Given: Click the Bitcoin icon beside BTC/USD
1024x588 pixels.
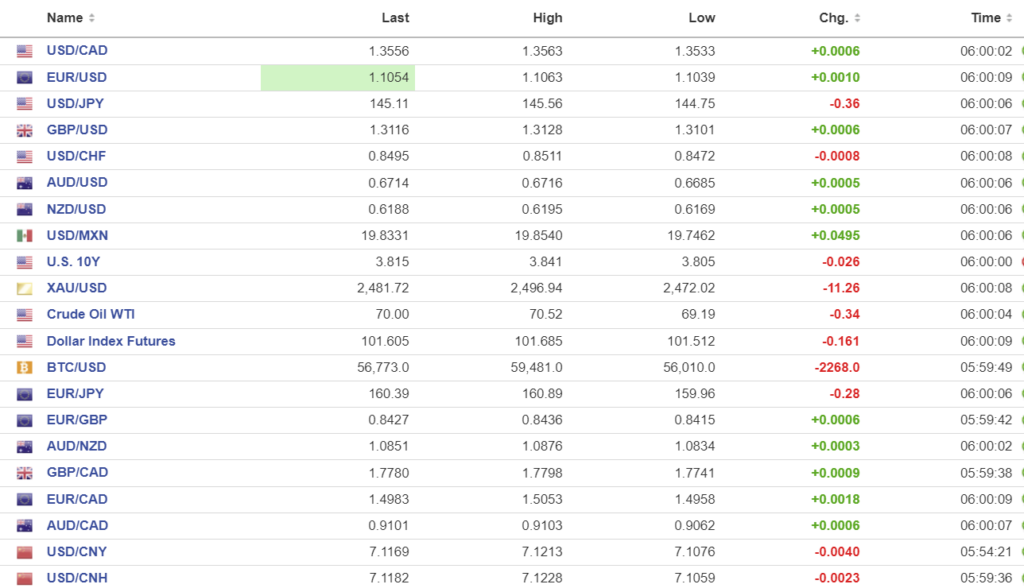Looking at the screenshot, I should 25,368.
